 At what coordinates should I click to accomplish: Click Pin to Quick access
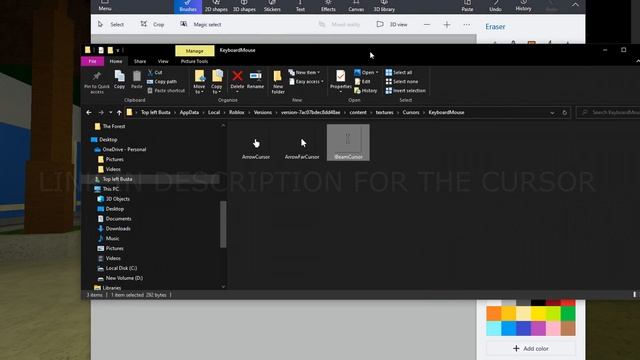tap(97, 82)
